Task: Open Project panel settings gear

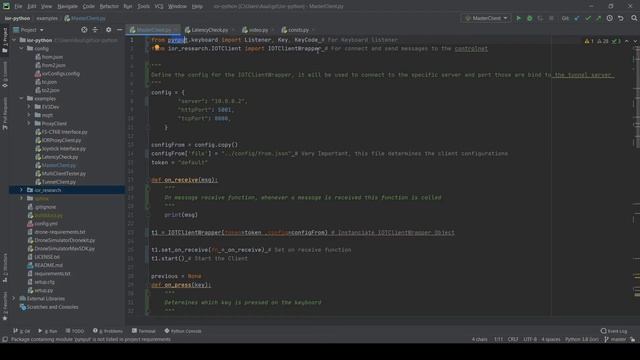Action: click(108, 30)
